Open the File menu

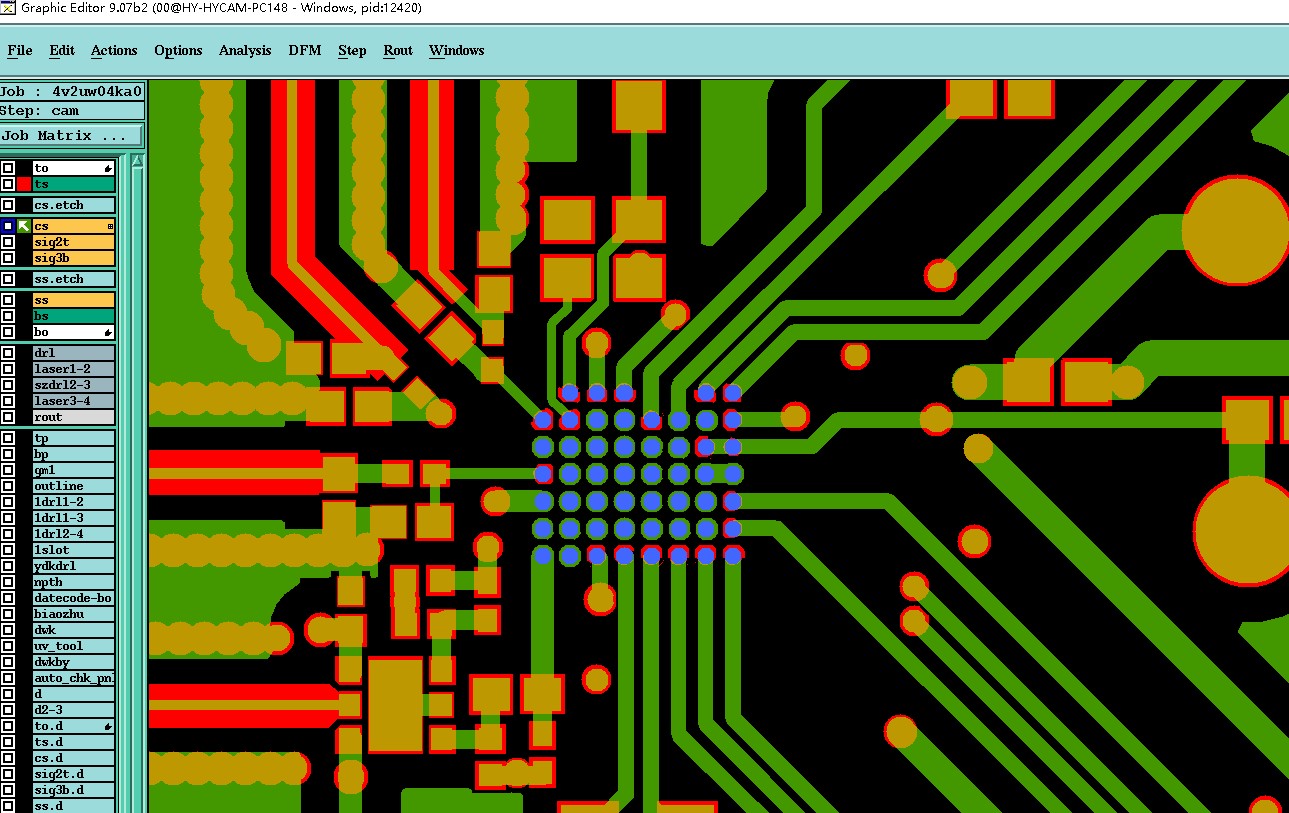pyautogui.click(x=20, y=50)
